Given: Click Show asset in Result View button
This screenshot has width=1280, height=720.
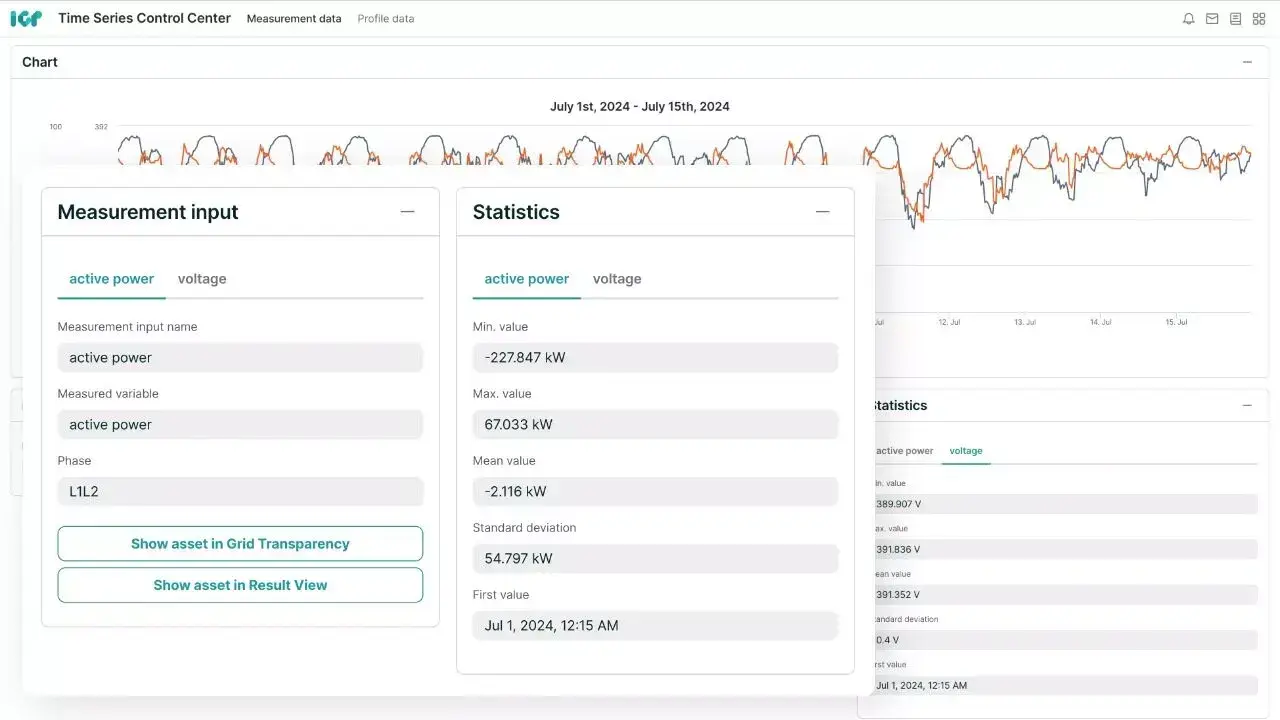Looking at the screenshot, I should pos(240,585).
